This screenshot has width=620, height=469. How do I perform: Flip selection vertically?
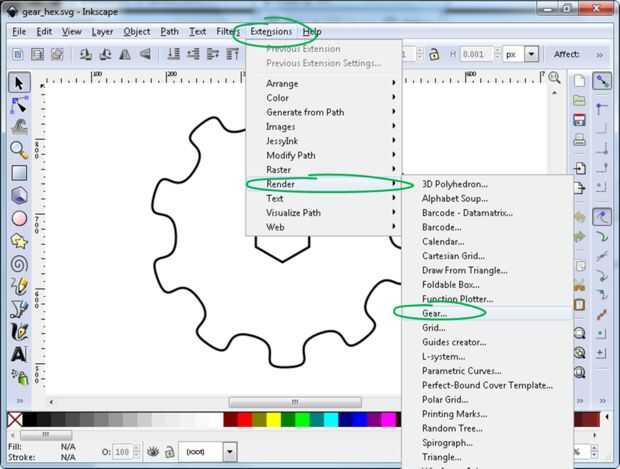pyautogui.click(x=145, y=54)
